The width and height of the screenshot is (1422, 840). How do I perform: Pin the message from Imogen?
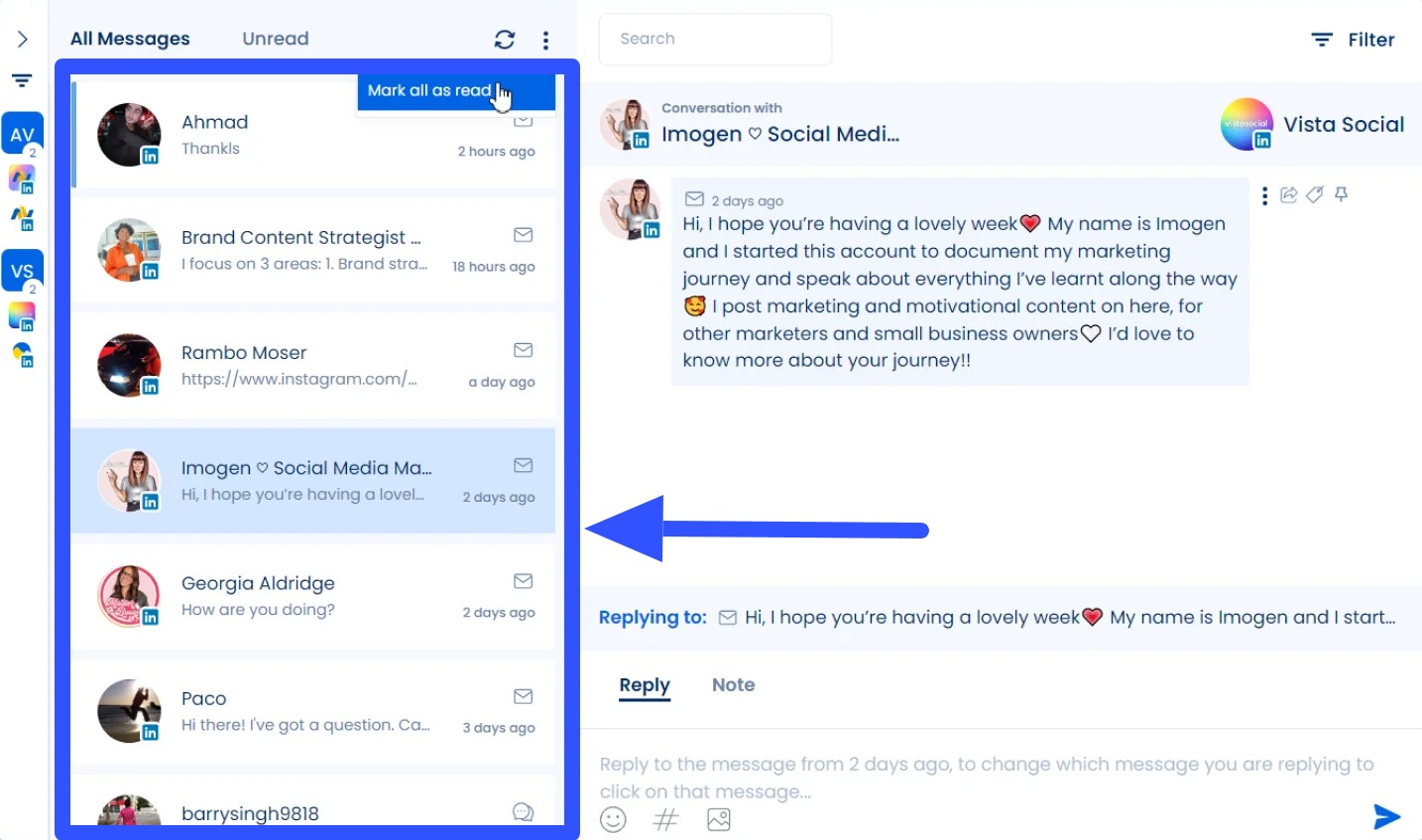1341,194
